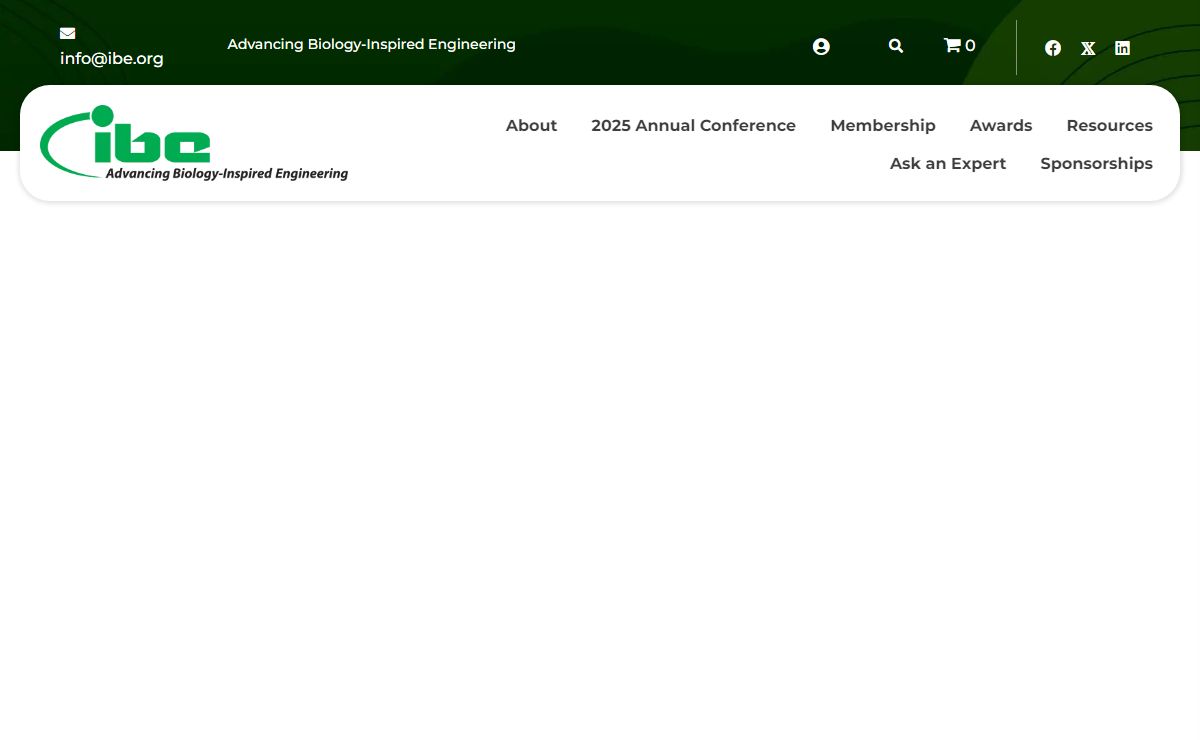Visit the Facebook page icon
1200x740 pixels.
pos(1053,48)
